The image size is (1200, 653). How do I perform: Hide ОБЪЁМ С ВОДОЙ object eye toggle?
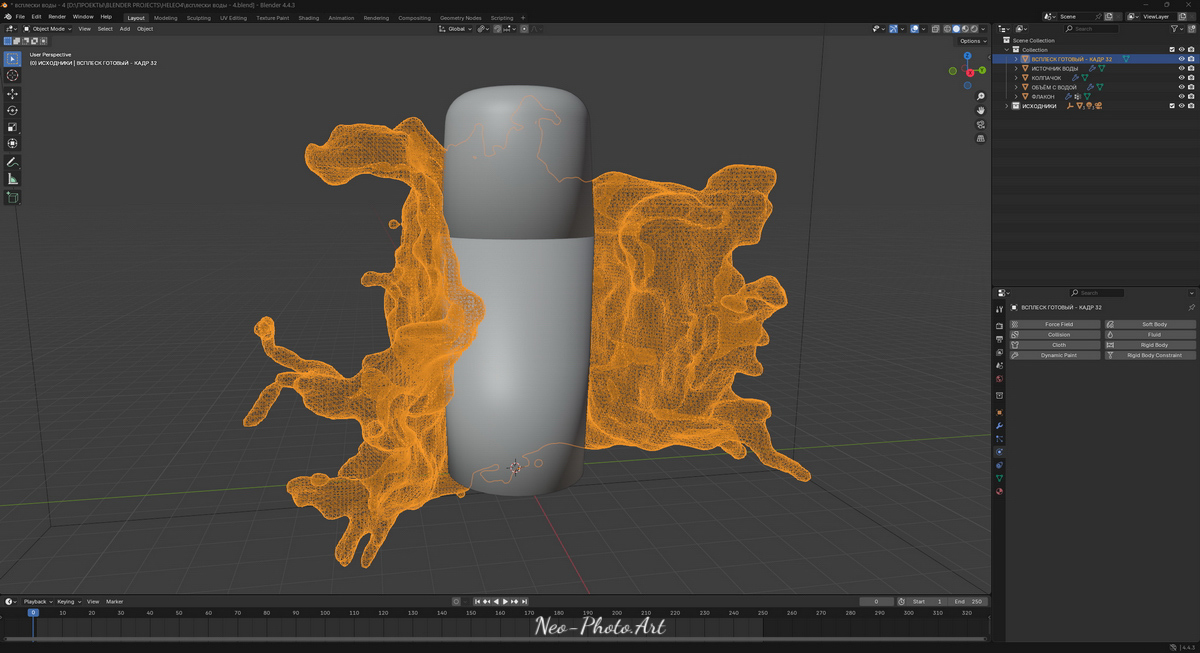click(1181, 87)
